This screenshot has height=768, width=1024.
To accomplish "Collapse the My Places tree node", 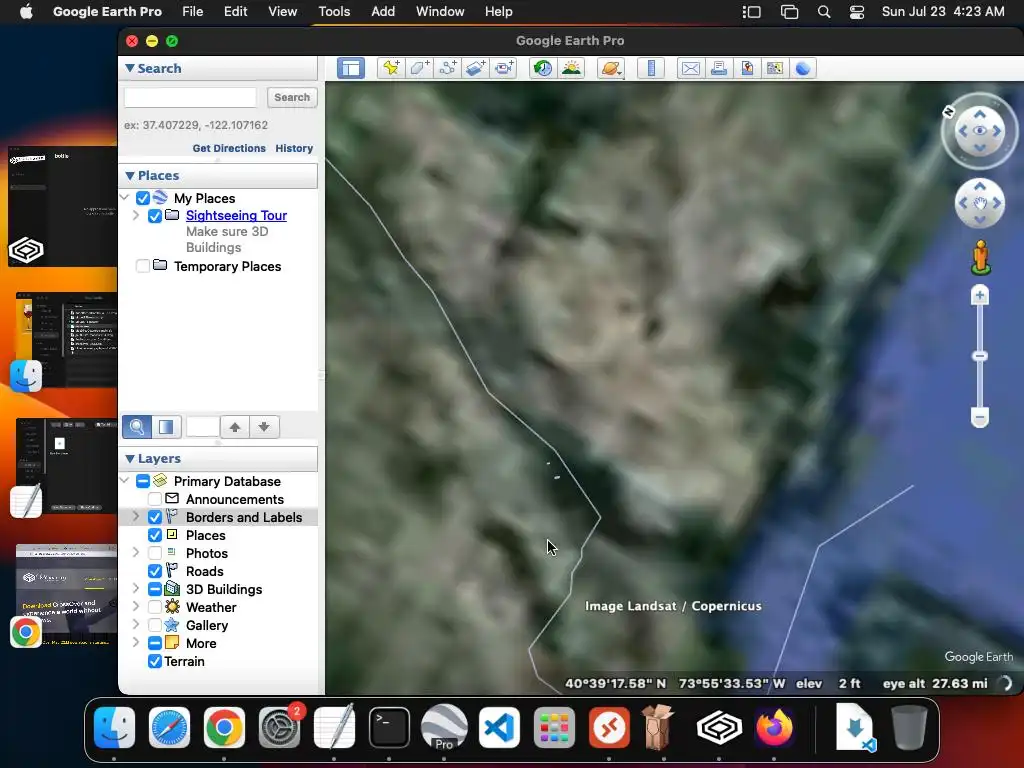I will pyautogui.click(x=125, y=197).
